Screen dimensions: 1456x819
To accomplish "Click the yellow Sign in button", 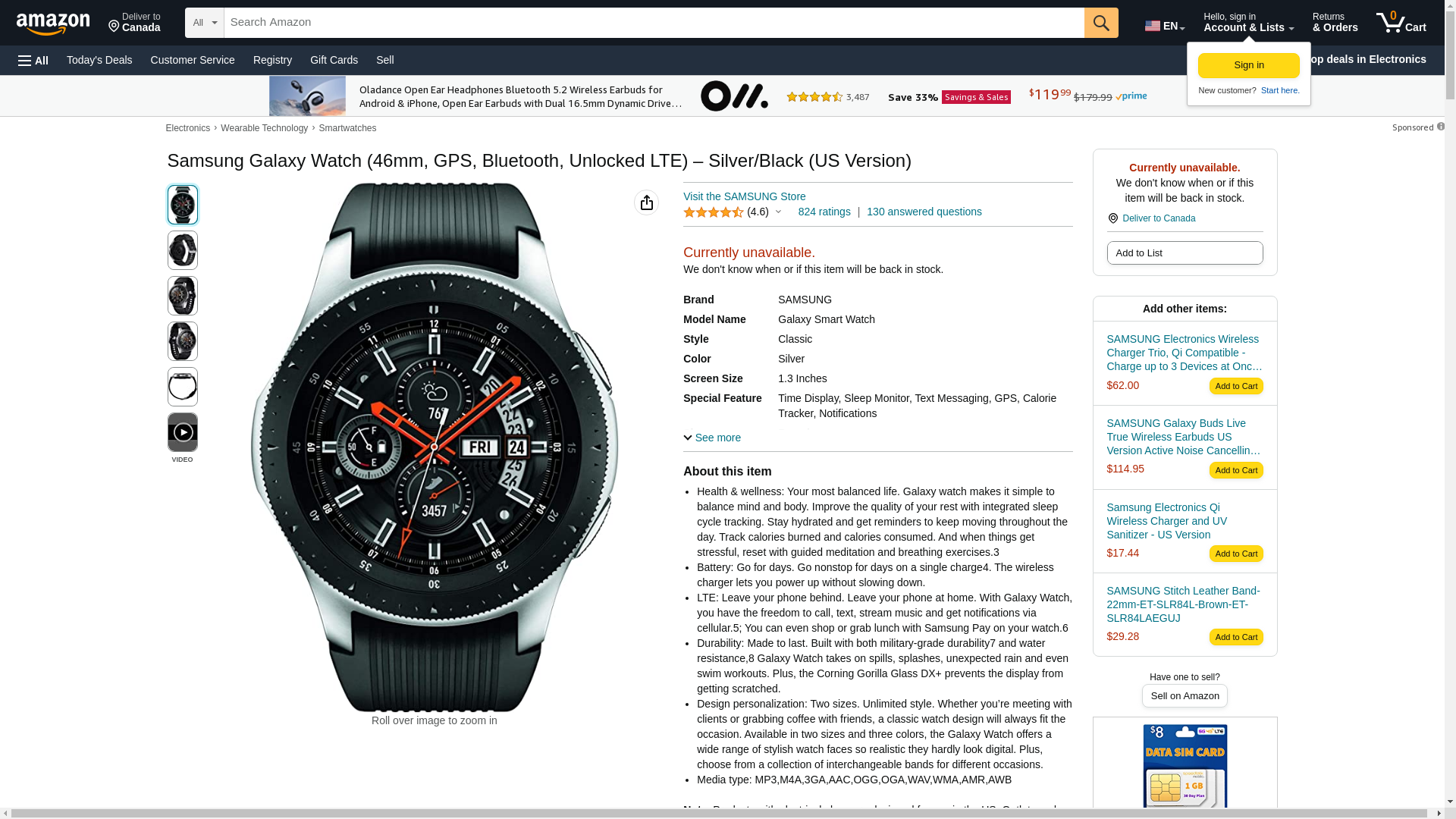I will click(1248, 65).
